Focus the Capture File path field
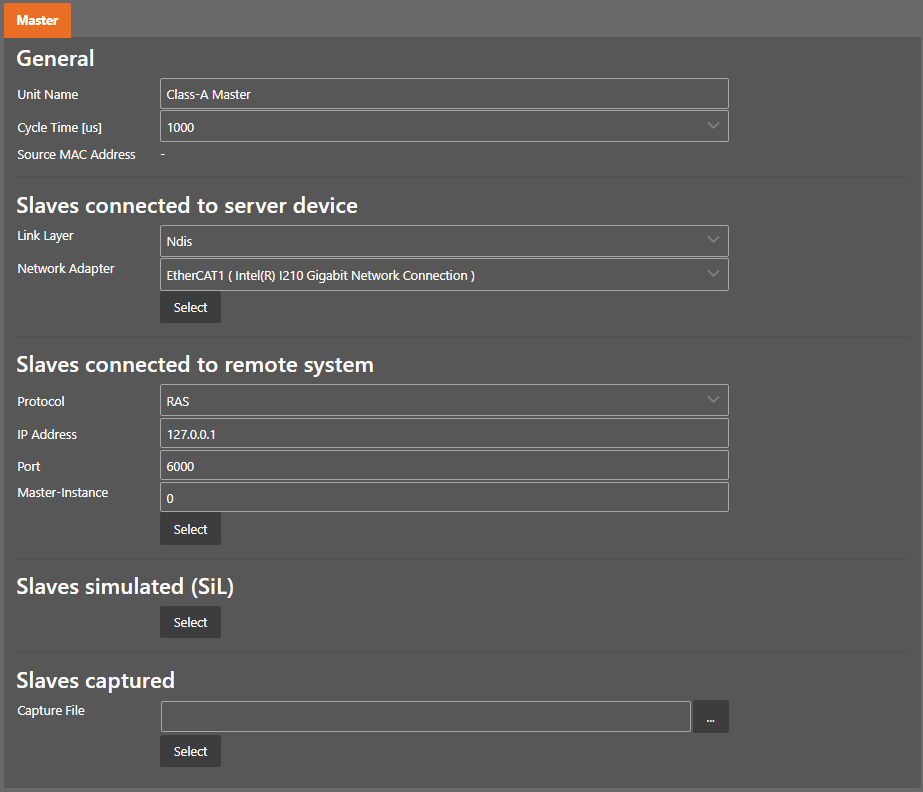 (425, 717)
